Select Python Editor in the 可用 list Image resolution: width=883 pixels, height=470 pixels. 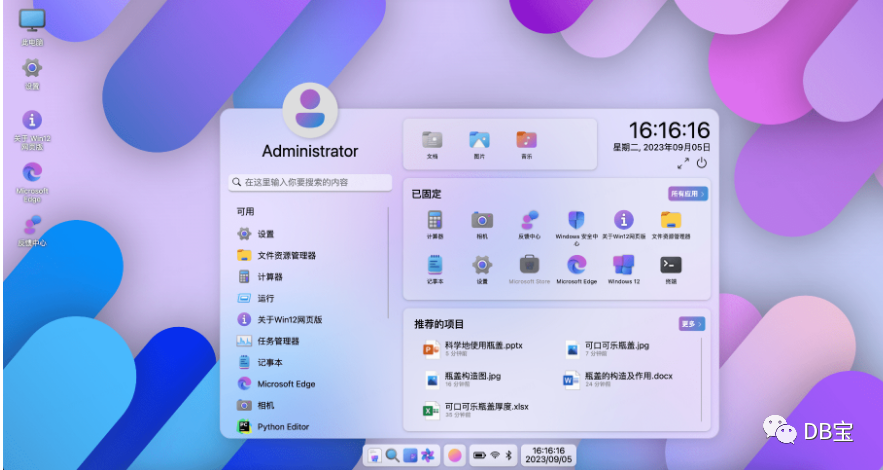point(310,426)
